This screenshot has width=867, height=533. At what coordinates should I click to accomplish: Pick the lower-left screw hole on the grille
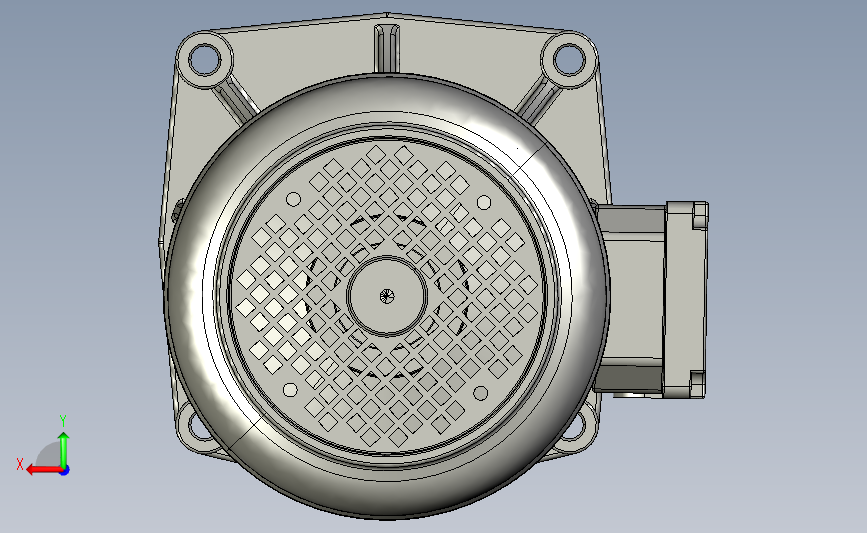290,390
